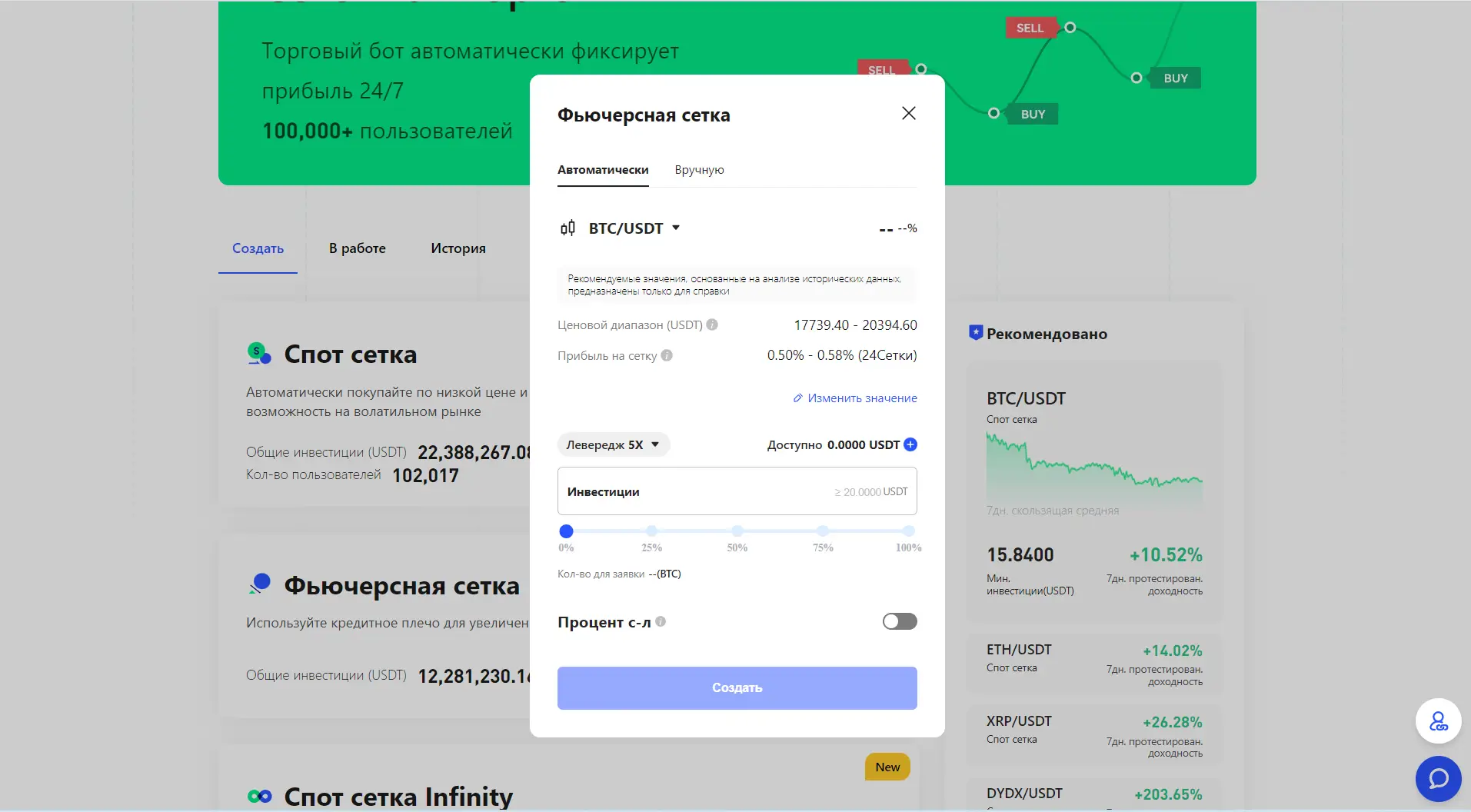Switch to the Вручную tab
The width and height of the screenshot is (1471, 812).
699,170
